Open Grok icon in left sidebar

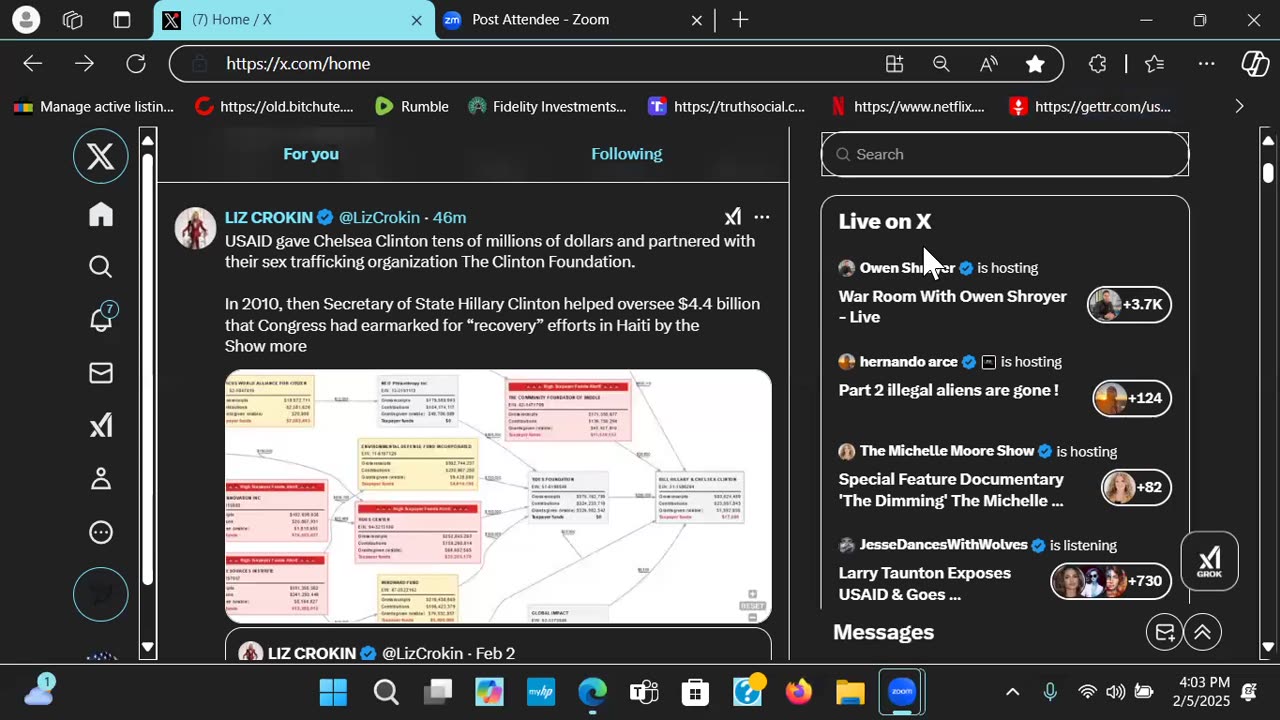pyautogui.click(x=101, y=426)
